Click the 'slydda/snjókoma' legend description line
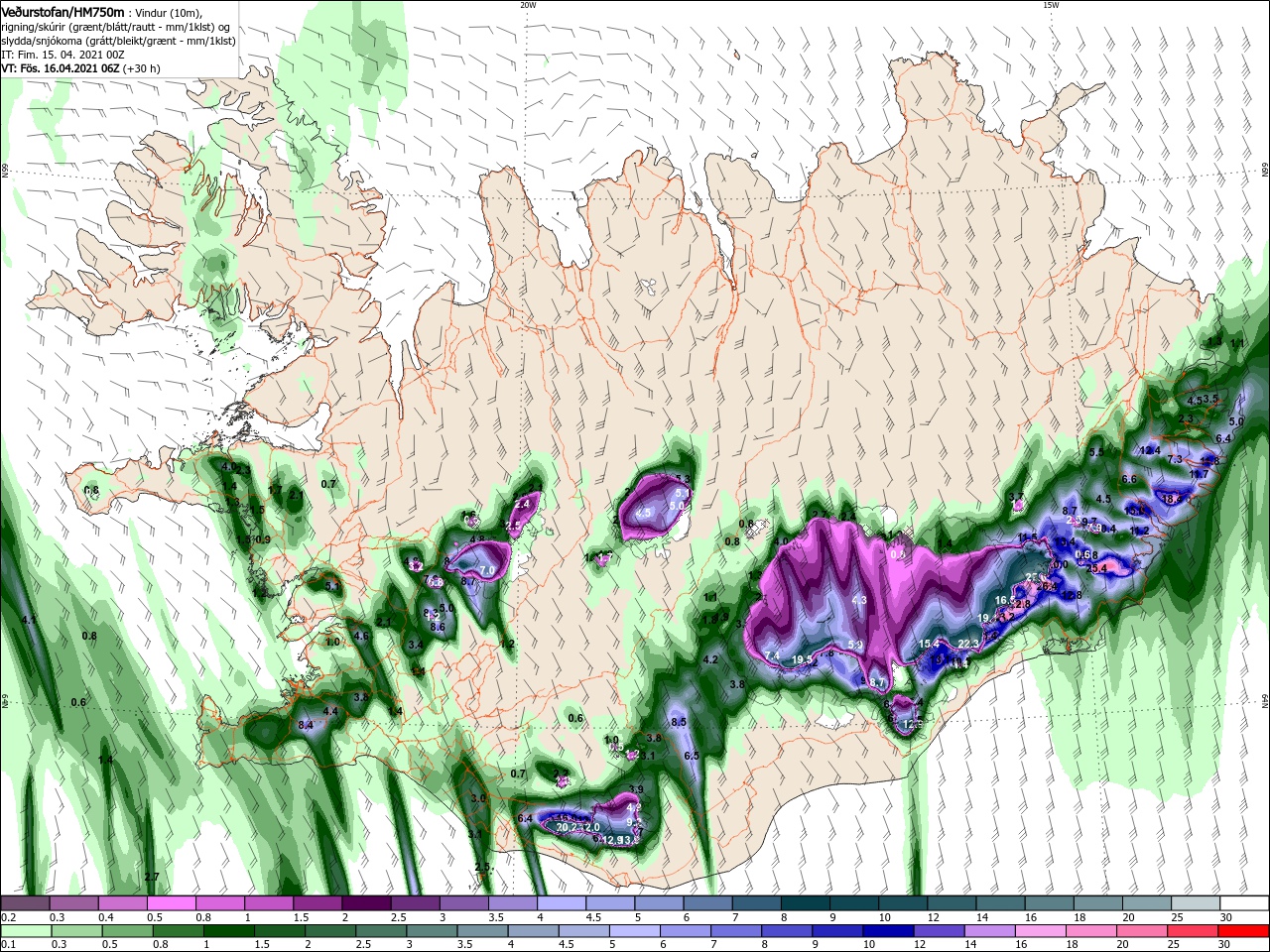Viewport: 1270px width, 952px height. (118, 41)
